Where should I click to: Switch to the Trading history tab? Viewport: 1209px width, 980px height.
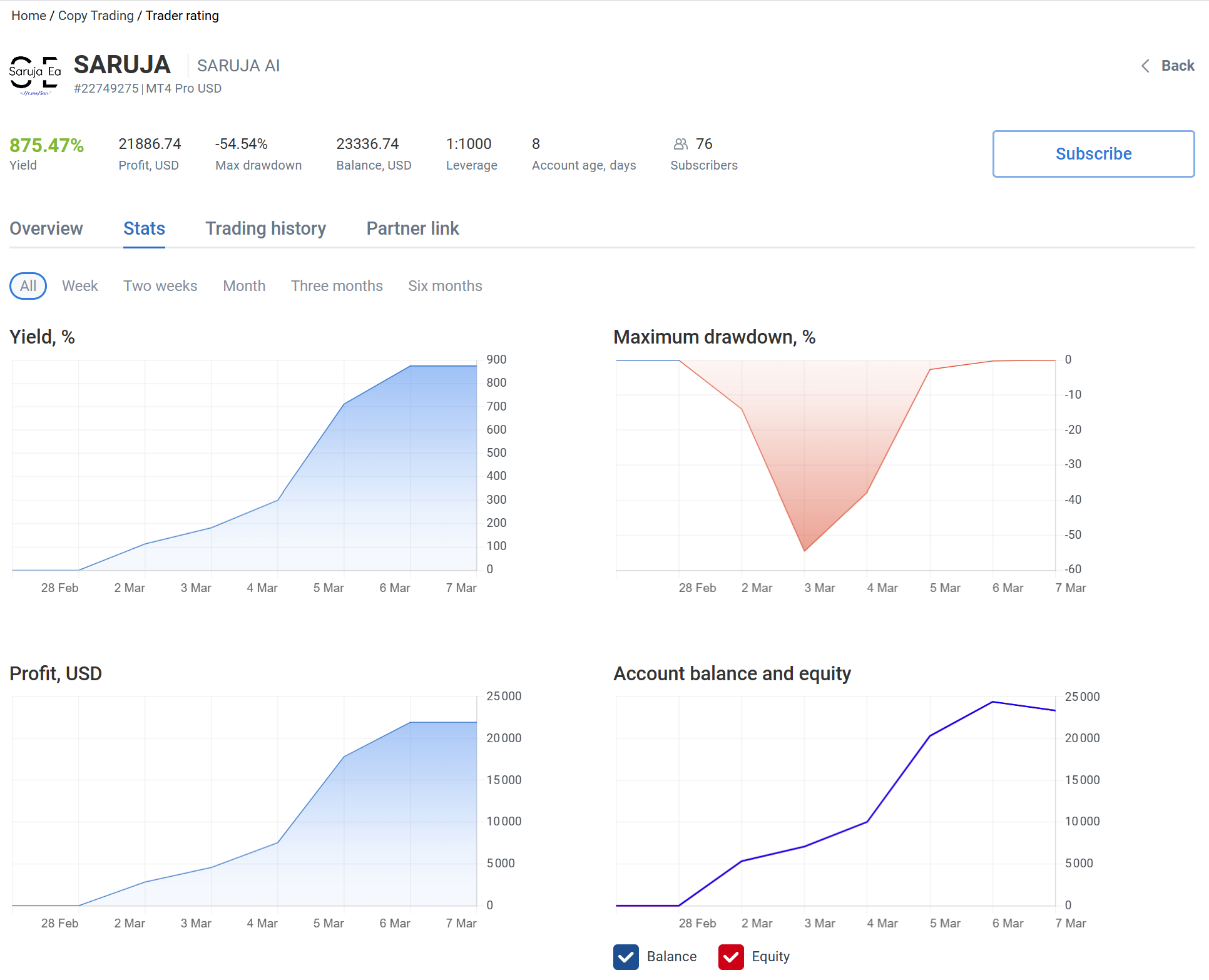click(x=266, y=228)
